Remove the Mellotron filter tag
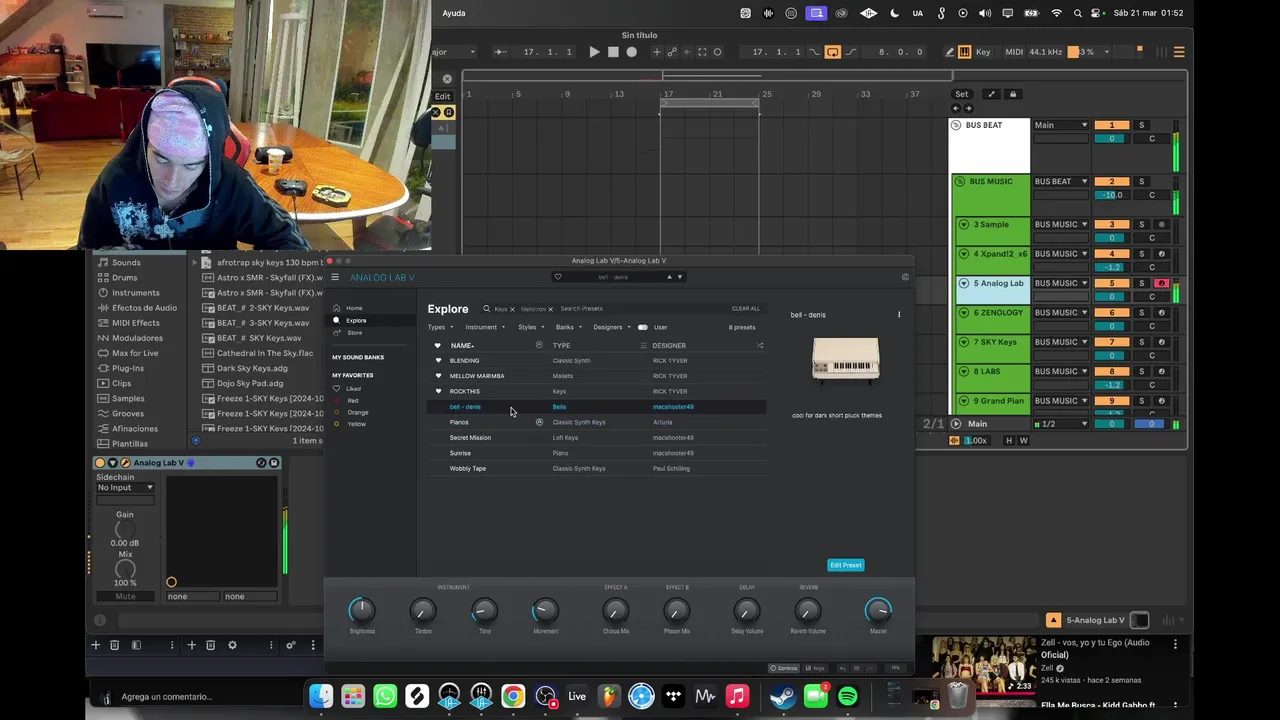The width and height of the screenshot is (1280, 720). click(550, 309)
